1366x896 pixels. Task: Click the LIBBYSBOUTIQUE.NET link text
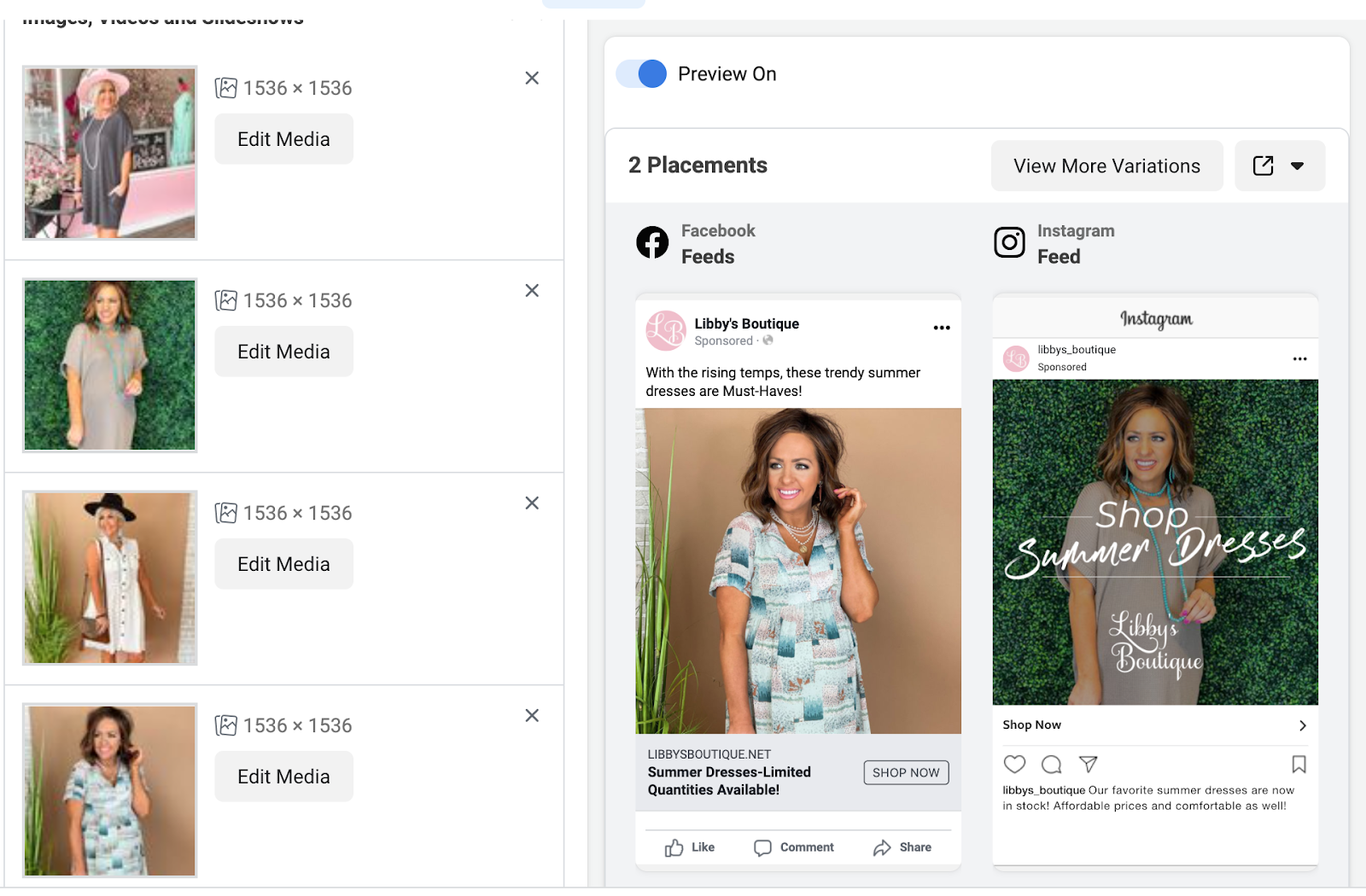709,754
